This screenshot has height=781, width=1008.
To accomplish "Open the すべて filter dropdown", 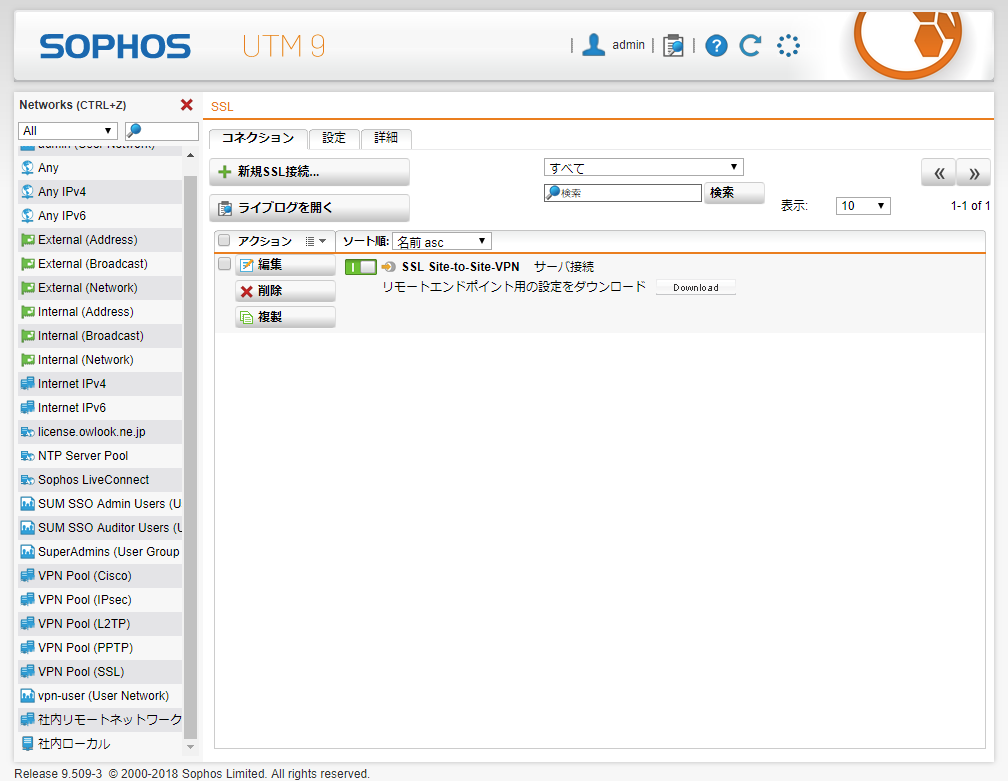I will pyautogui.click(x=643, y=167).
